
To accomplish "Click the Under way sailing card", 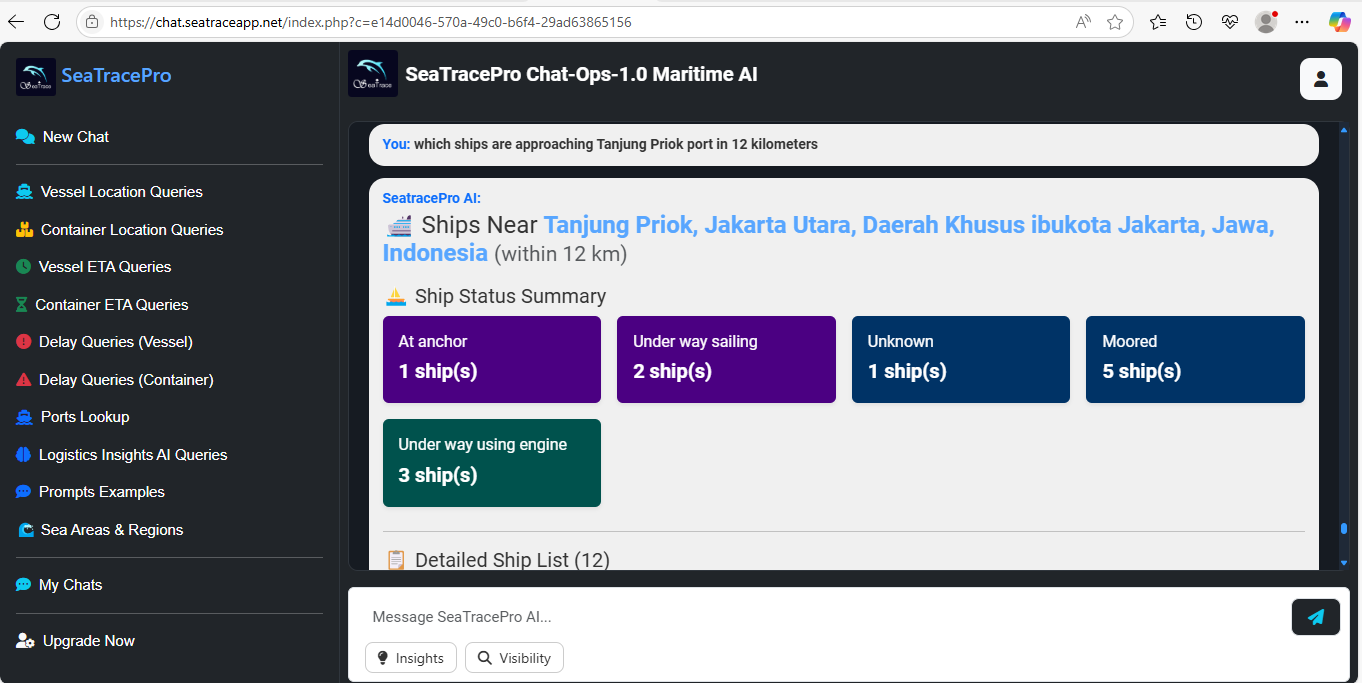I will [726, 360].
